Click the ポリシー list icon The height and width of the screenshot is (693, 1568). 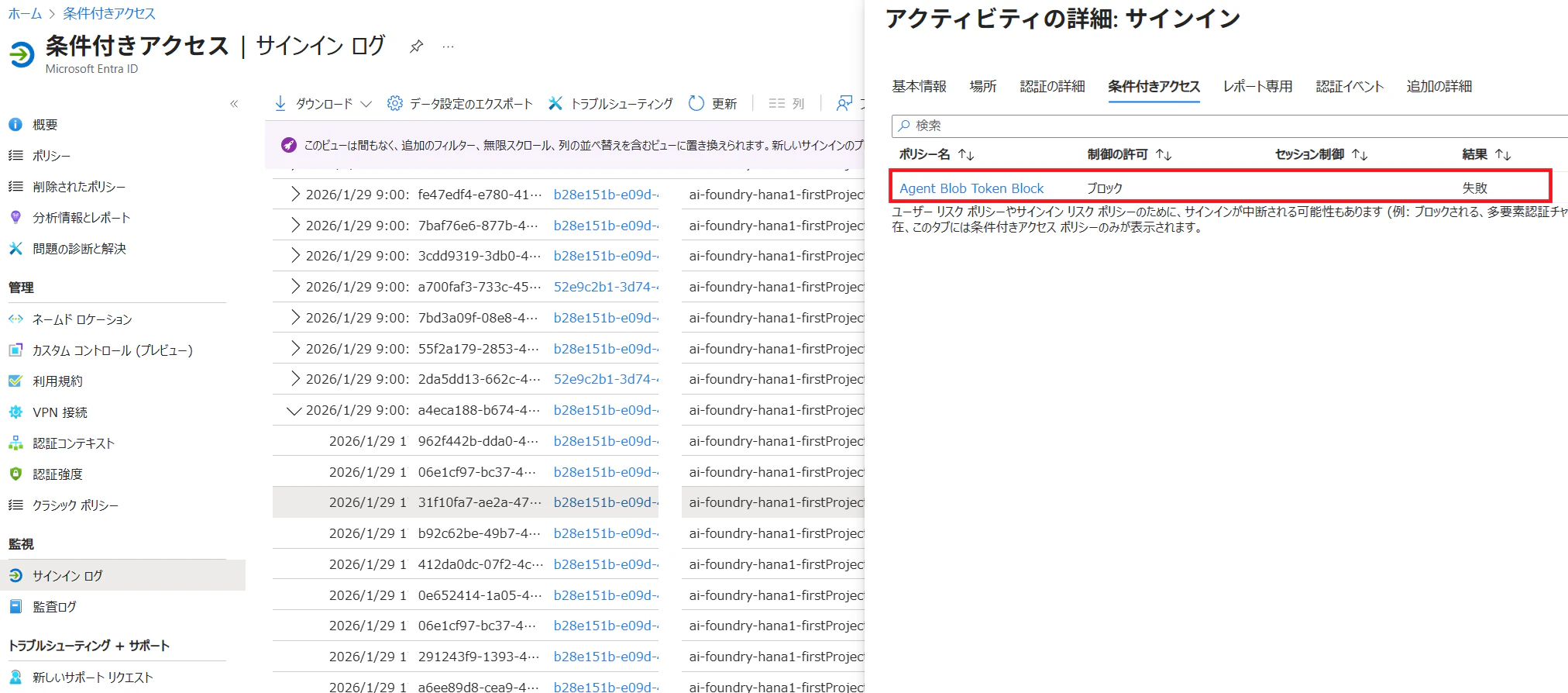click(15, 155)
